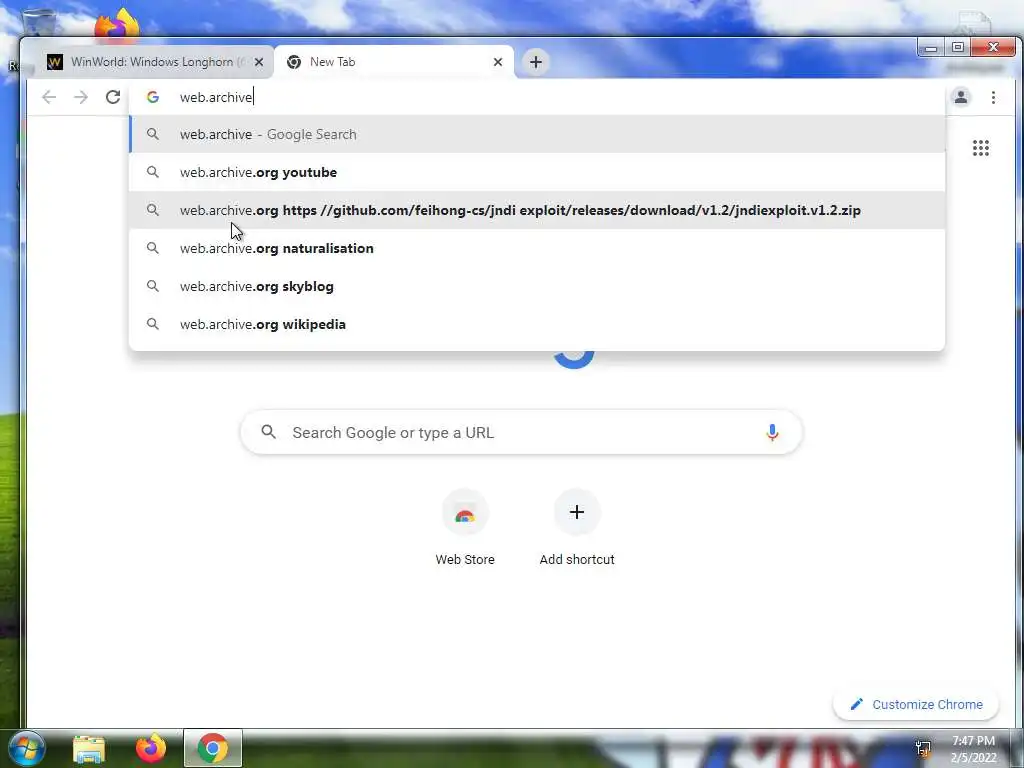This screenshot has height=768, width=1024.
Task: Close the New Tab tab
Action: point(498,62)
